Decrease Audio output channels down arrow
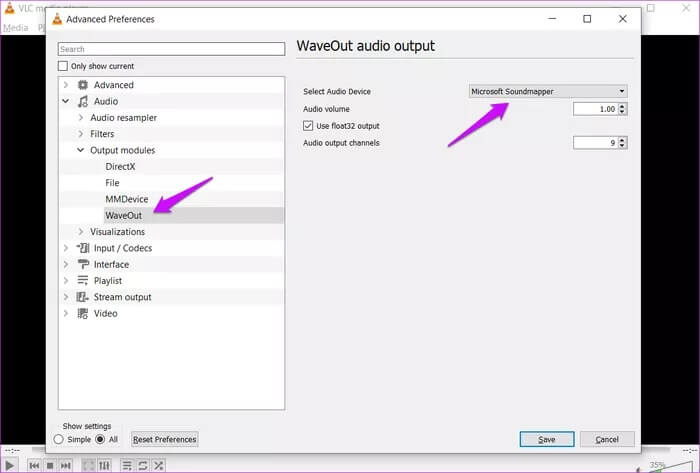Screen dimensions: 700x473 coord(623,145)
